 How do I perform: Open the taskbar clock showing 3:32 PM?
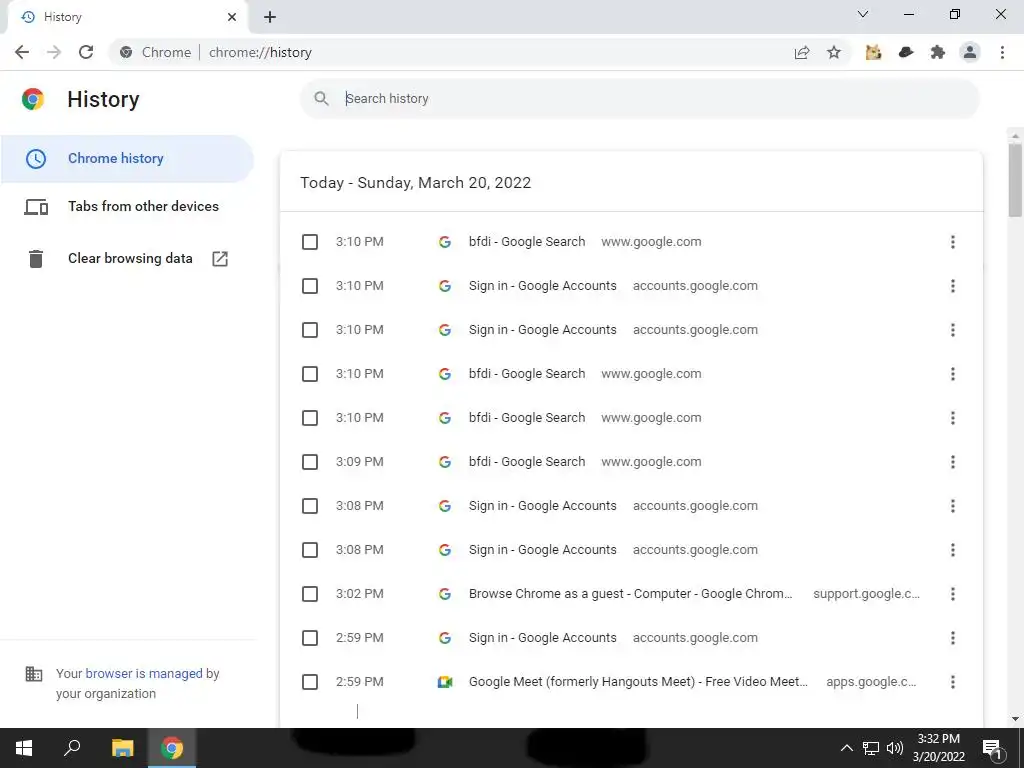938,748
